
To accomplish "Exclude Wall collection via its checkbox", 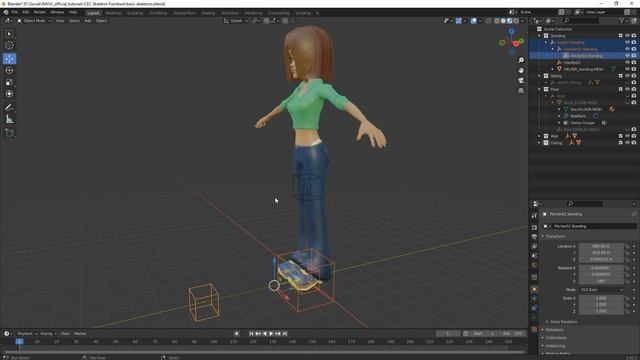I will pyautogui.click(x=621, y=136).
